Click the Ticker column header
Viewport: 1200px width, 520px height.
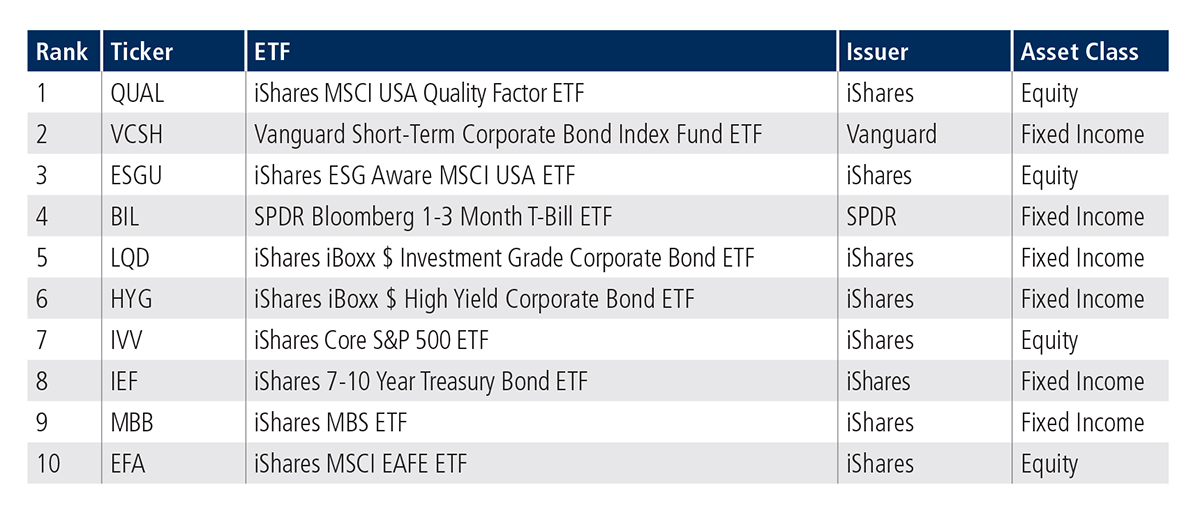click(x=143, y=52)
